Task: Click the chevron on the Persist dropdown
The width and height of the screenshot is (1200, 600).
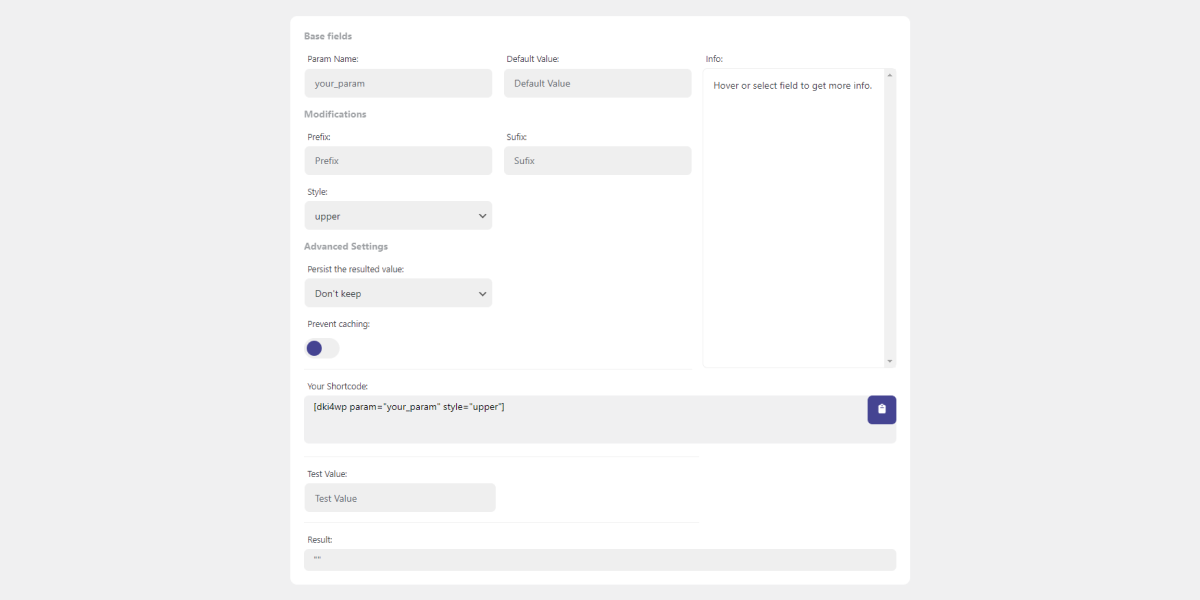Action: pos(482,292)
